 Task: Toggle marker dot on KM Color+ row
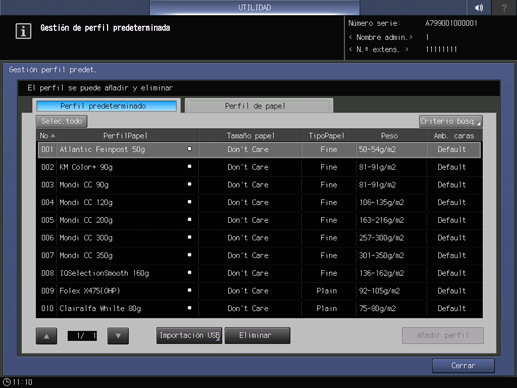[189, 166]
